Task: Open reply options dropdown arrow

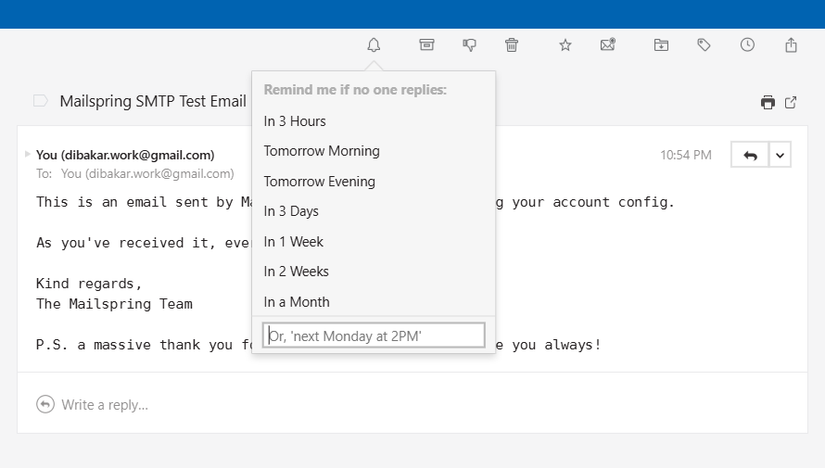Action: [780, 155]
